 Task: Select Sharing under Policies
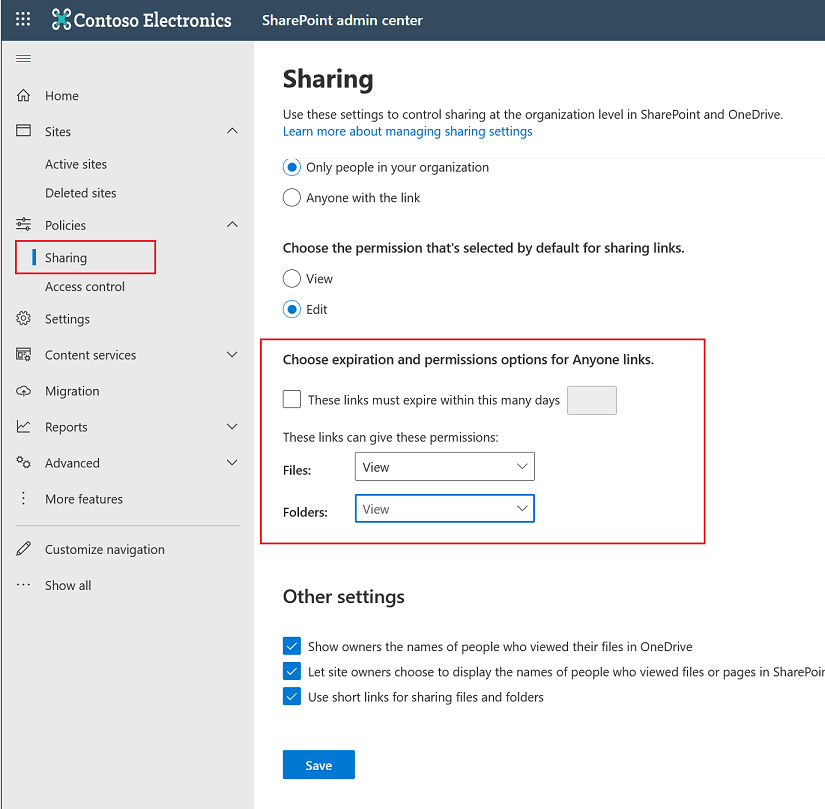[x=66, y=258]
